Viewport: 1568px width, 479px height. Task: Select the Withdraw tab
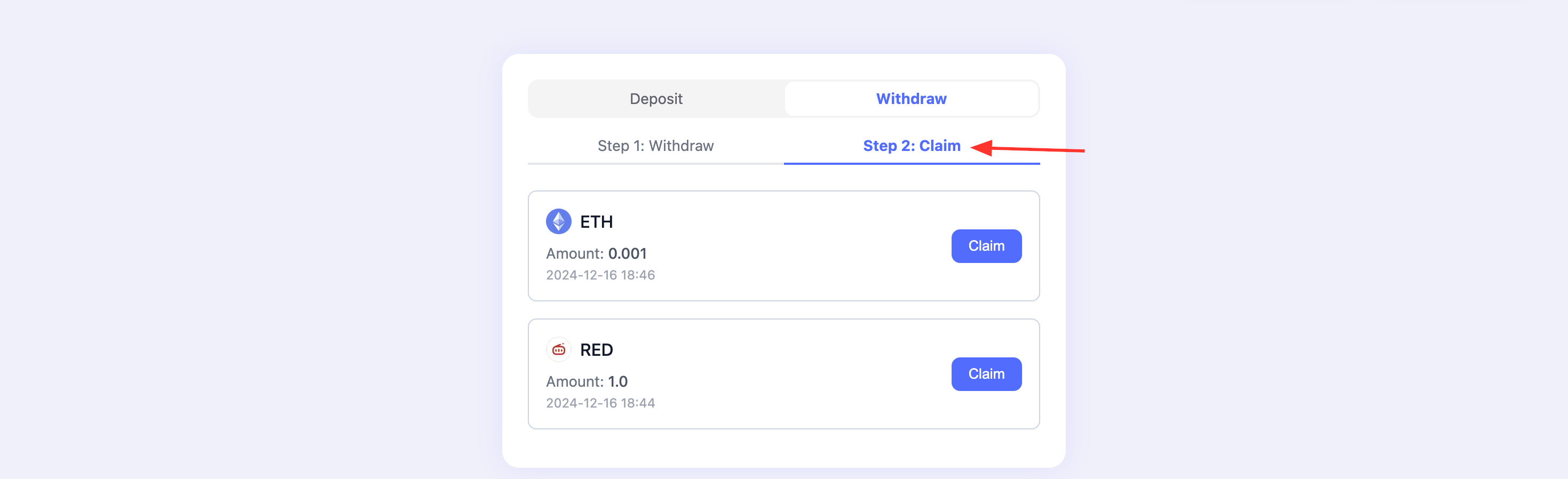(911, 99)
